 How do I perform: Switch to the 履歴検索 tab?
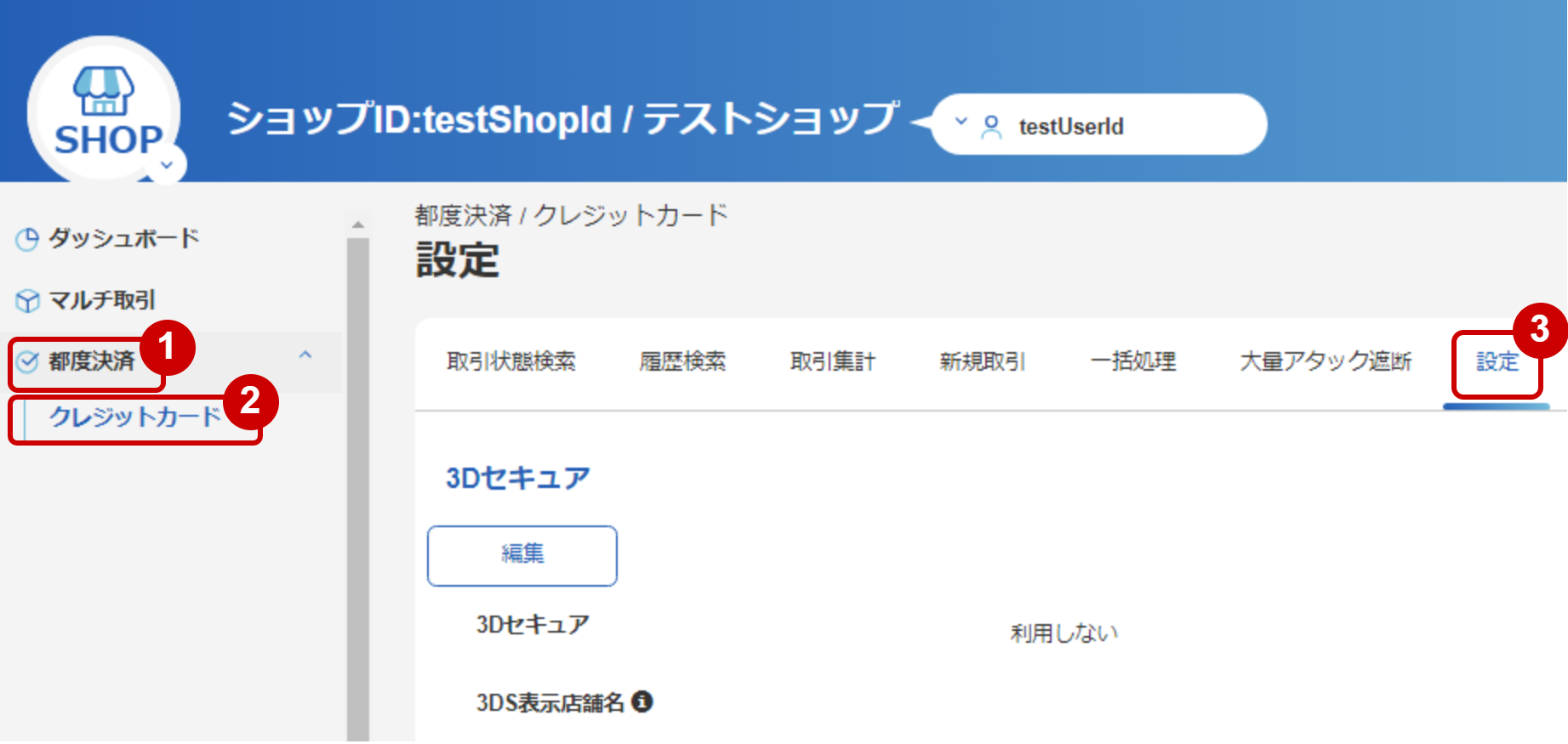point(682,362)
